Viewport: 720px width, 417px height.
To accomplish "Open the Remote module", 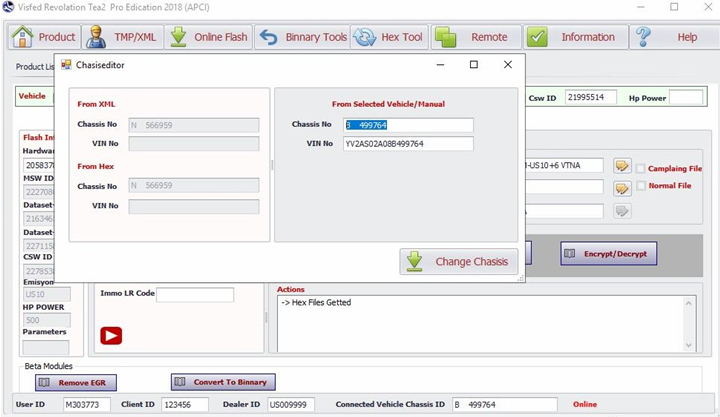I will (x=477, y=37).
